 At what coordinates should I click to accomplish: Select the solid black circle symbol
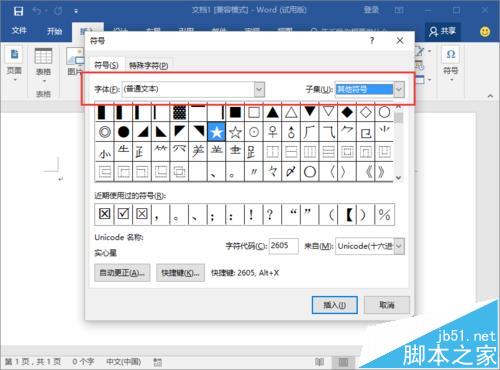pos(123,132)
